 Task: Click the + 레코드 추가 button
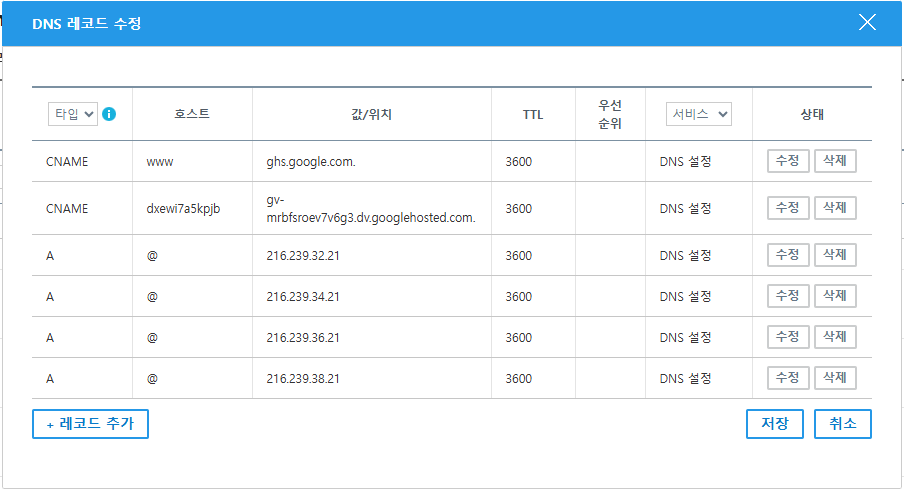click(91, 424)
